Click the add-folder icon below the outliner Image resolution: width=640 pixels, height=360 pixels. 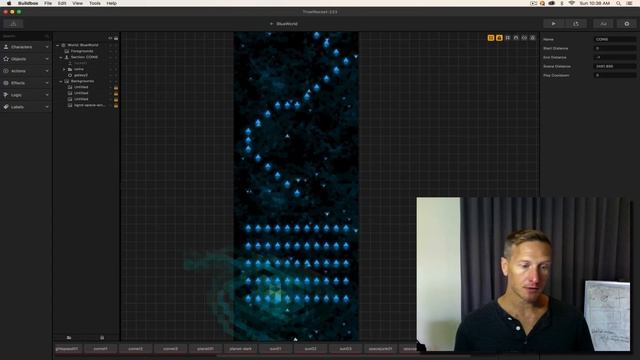pyautogui.click(x=69, y=338)
